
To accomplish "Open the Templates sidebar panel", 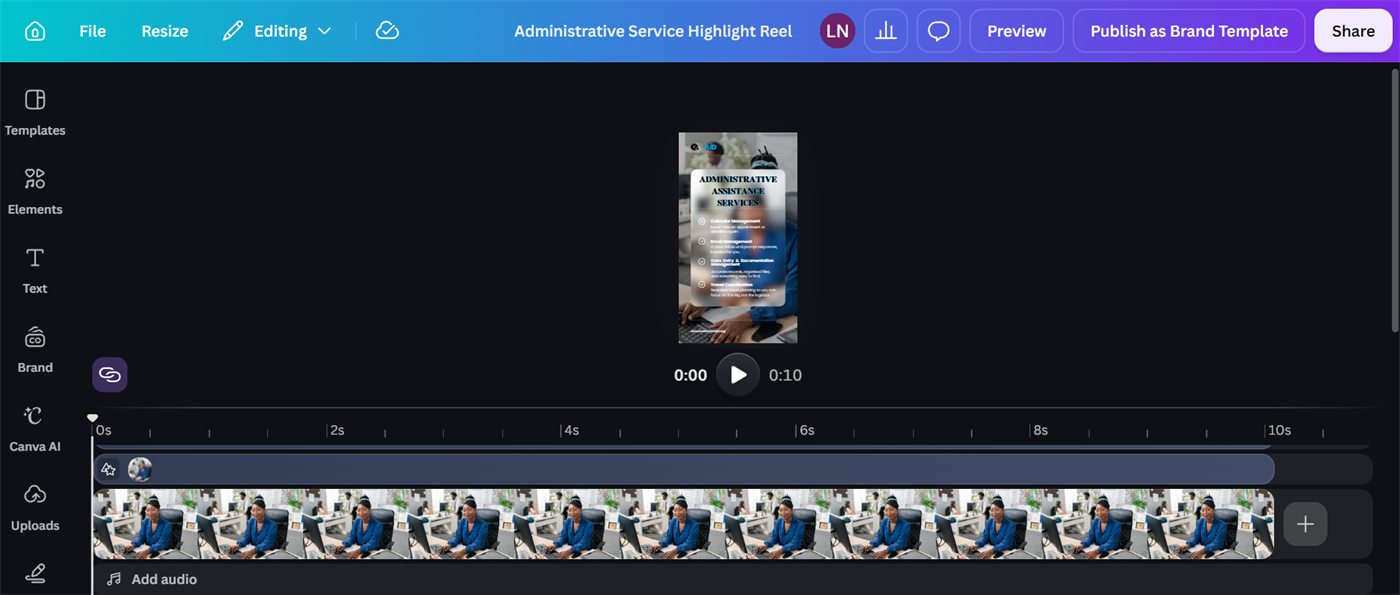I will [35, 112].
